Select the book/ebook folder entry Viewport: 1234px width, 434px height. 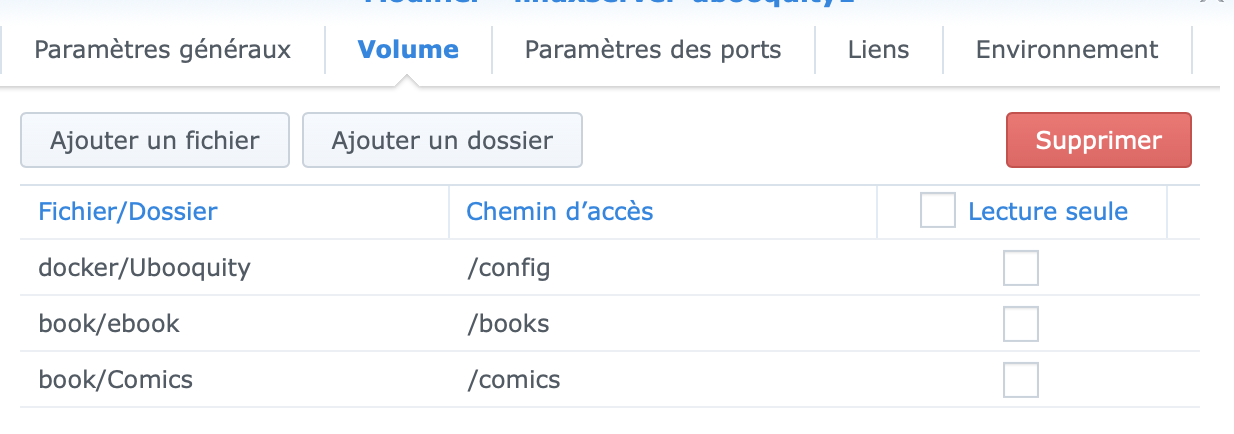click(x=109, y=324)
